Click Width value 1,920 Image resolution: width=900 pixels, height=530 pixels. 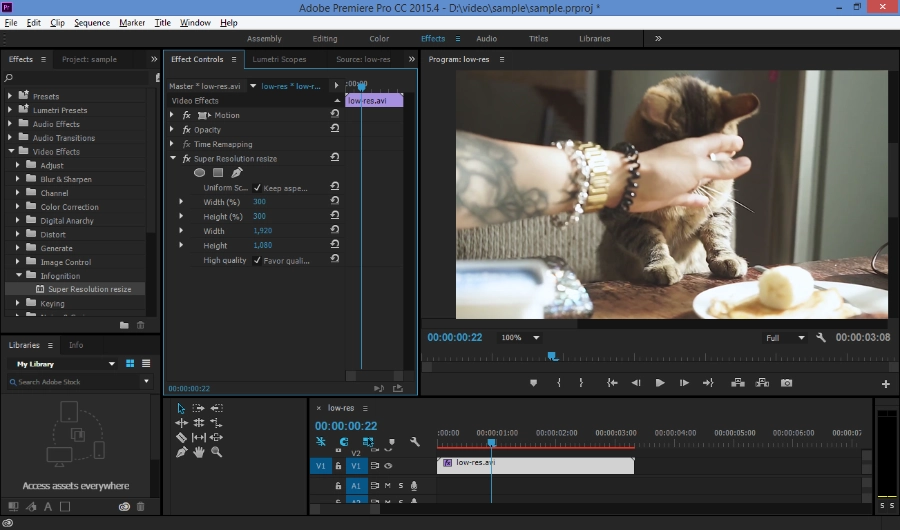(x=262, y=230)
